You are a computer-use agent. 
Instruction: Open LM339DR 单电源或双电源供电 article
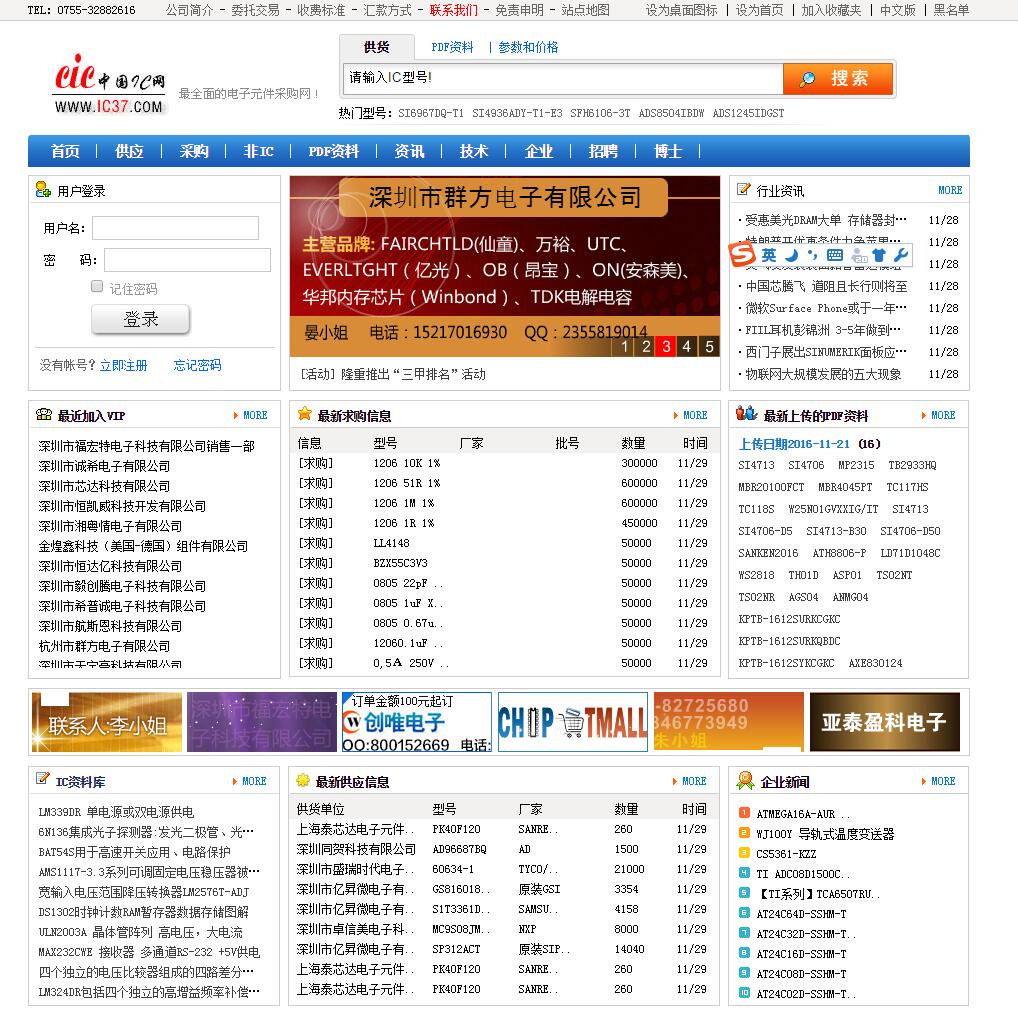[x=116, y=812]
